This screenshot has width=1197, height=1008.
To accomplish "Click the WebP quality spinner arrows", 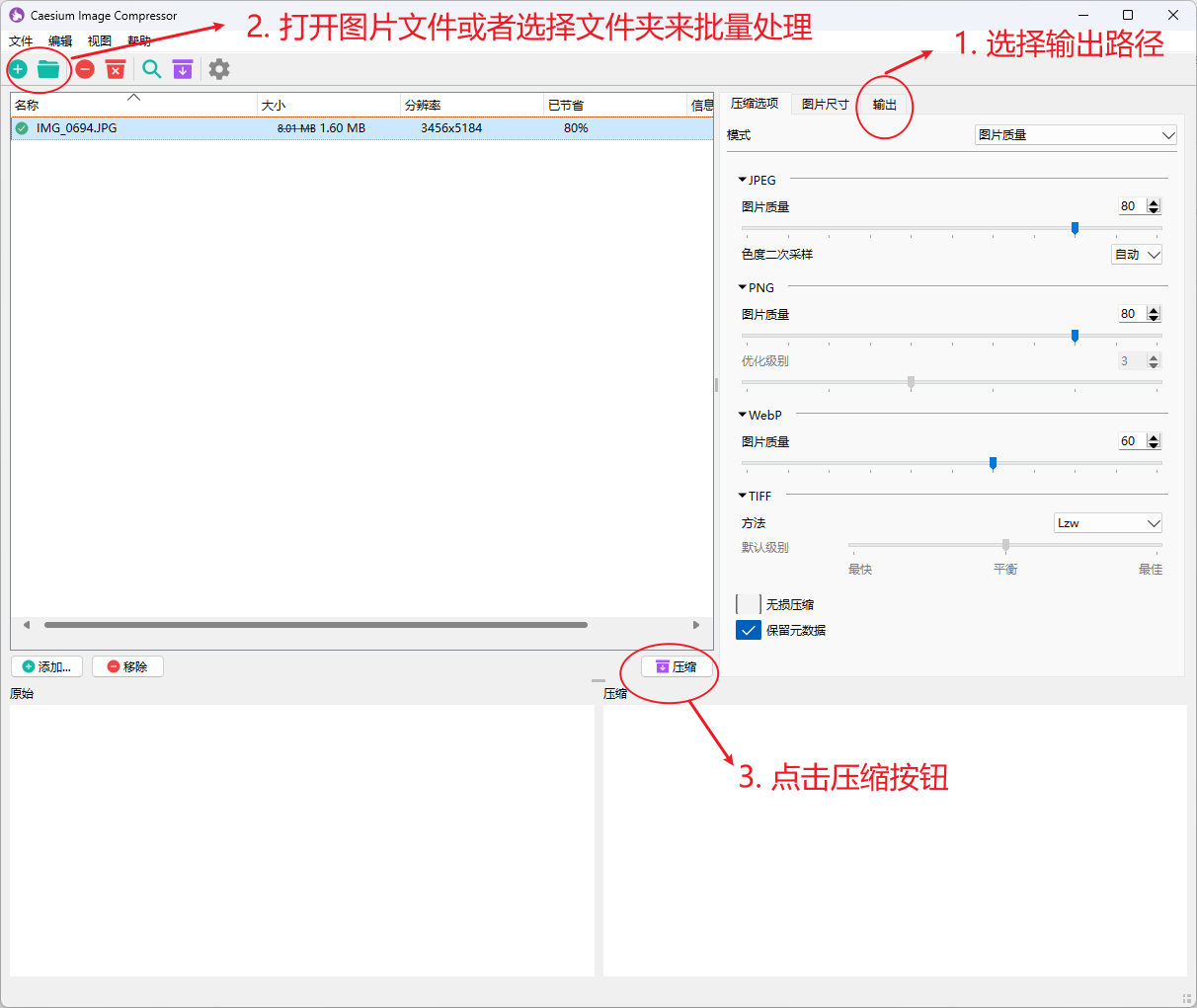I will tap(1154, 441).
